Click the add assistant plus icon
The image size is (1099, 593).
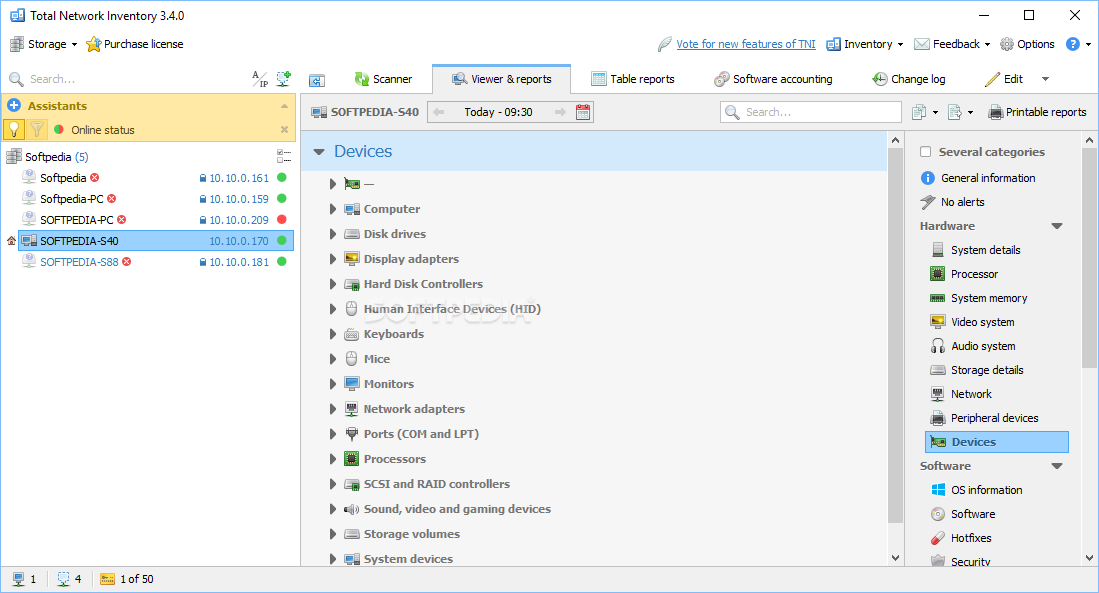pyautogui.click(x=14, y=106)
